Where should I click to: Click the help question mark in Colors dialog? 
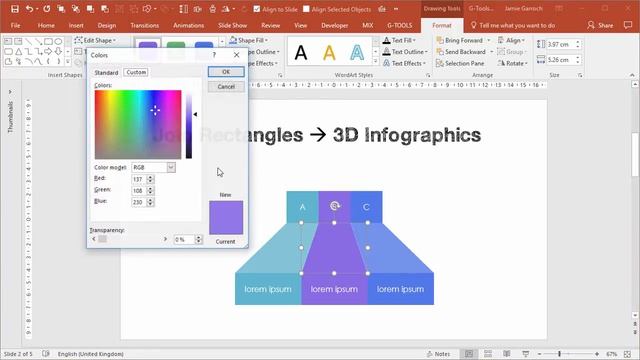(x=214, y=55)
